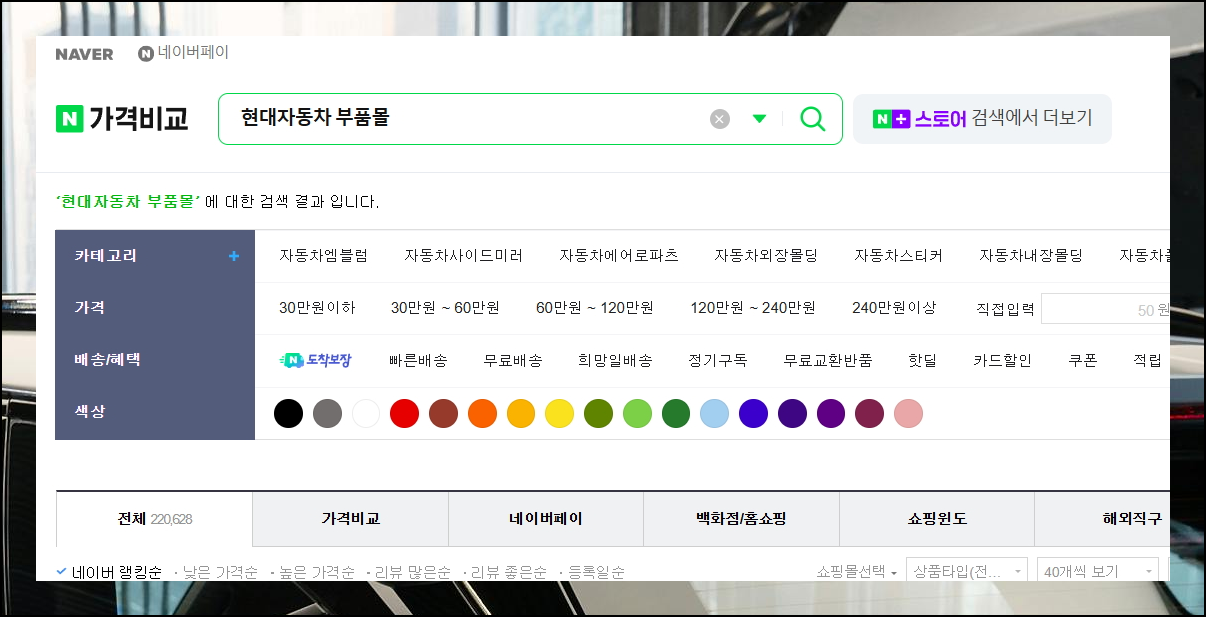Open N+스토어 검색에서 더보기 button
The image size is (1206, 617).
pyautogui.click(x=982, y=119)
